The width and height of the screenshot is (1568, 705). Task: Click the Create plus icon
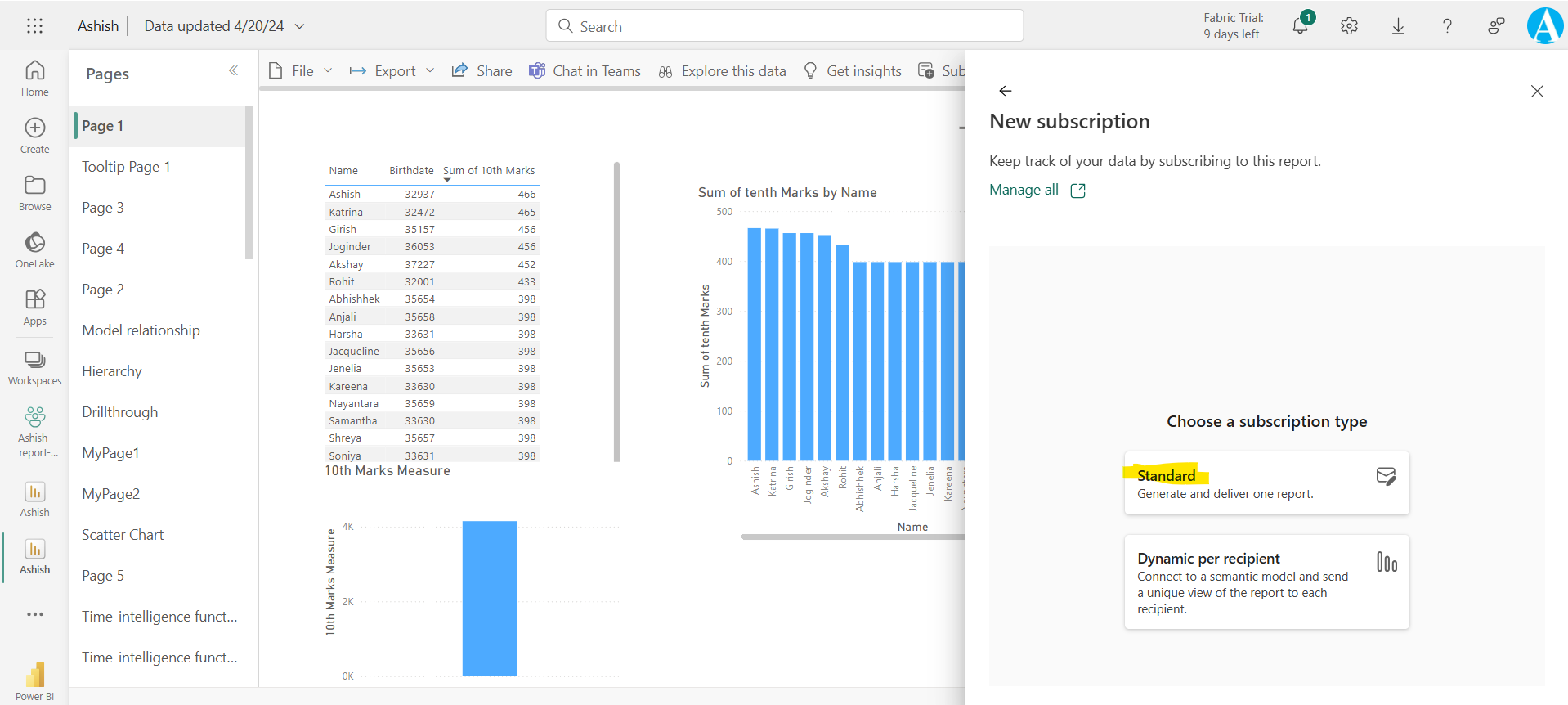coord(34,135)
